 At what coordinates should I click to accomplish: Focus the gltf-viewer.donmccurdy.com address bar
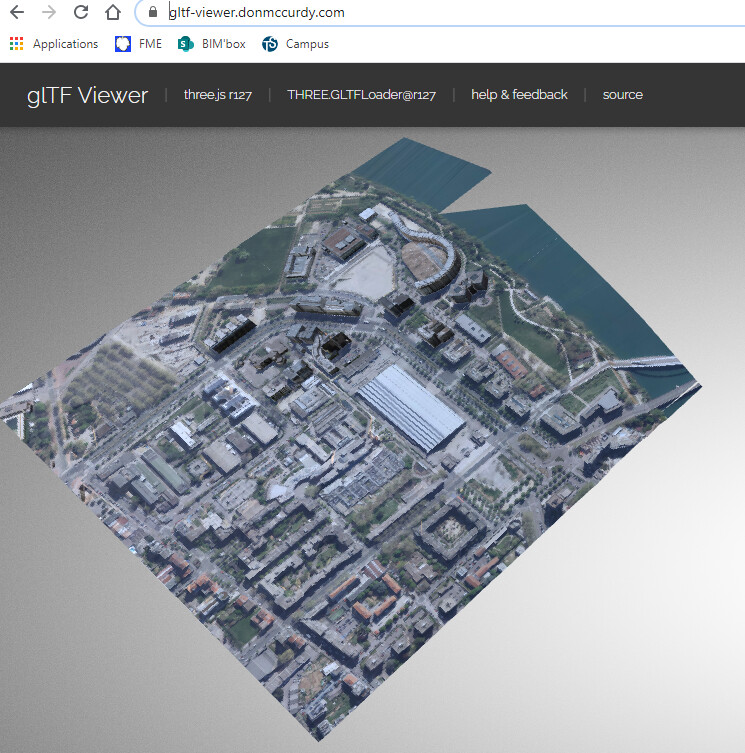[400, 13]
